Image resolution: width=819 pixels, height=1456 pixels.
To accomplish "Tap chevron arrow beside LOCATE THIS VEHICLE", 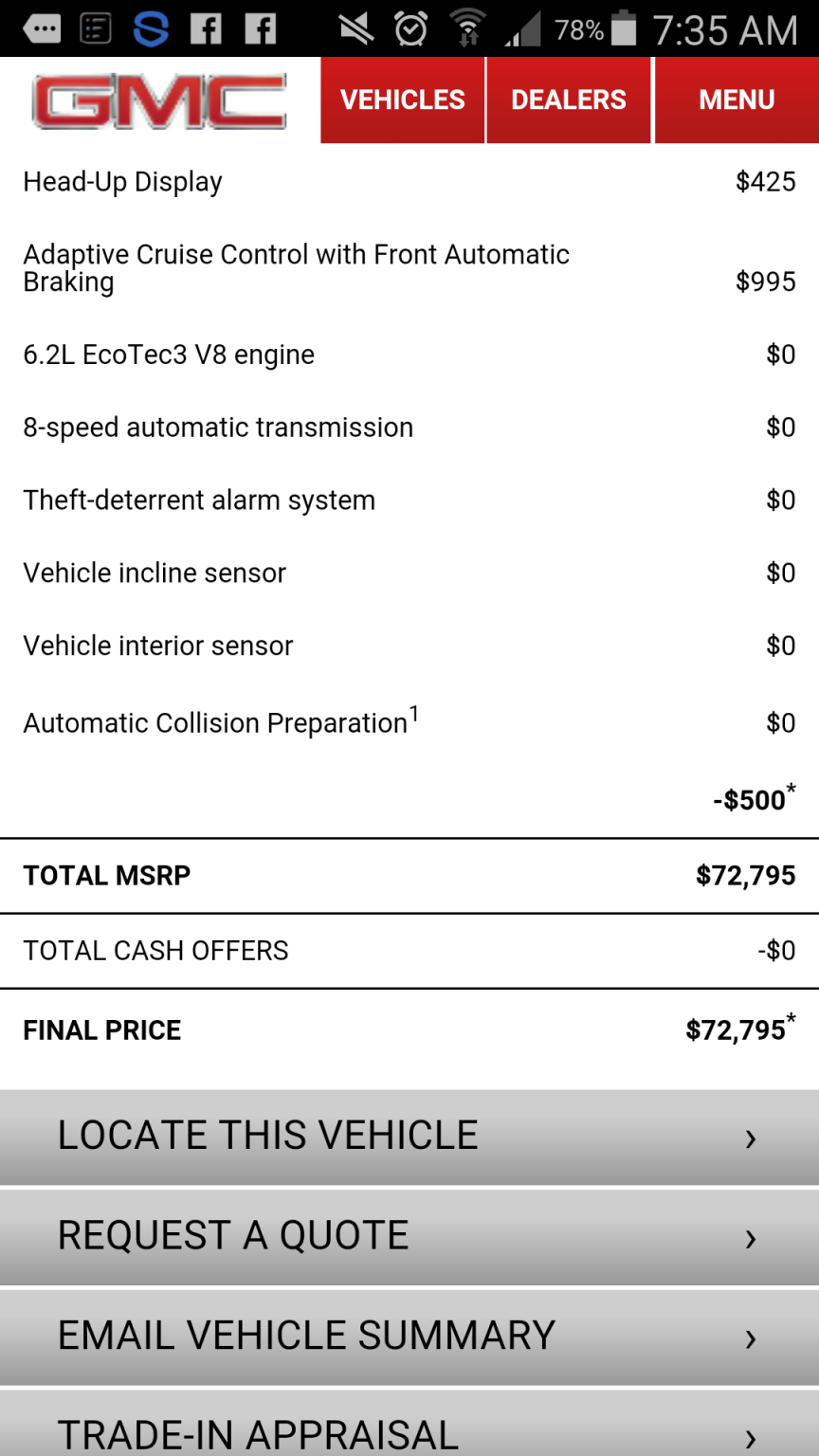I will pyautogui.click(x=751, y=1138).
